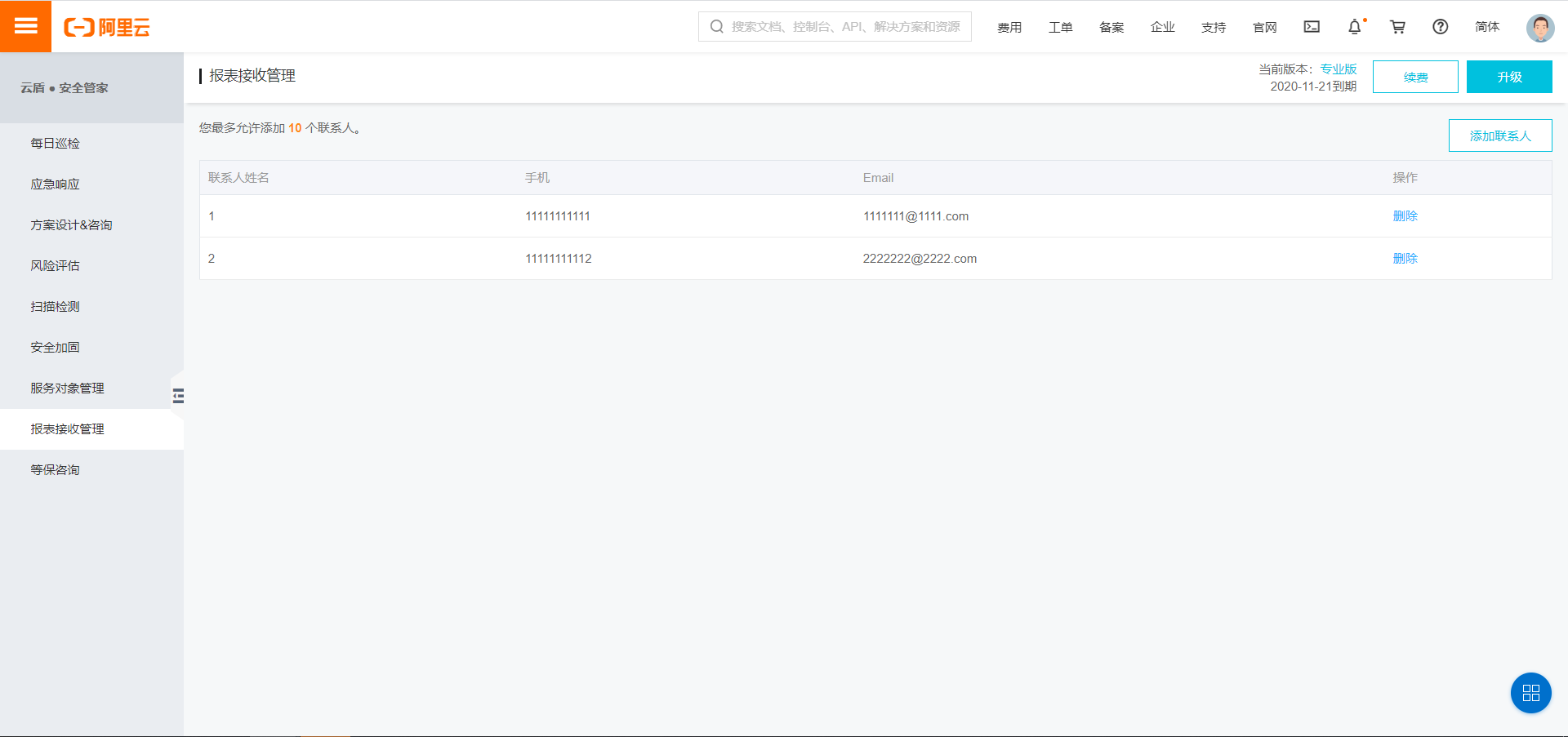Click the 云盾 • 安全管家 sidebar title
The height and width of the screenshot is (737, 1568).
pyautogui.click(x=65, y=88)
